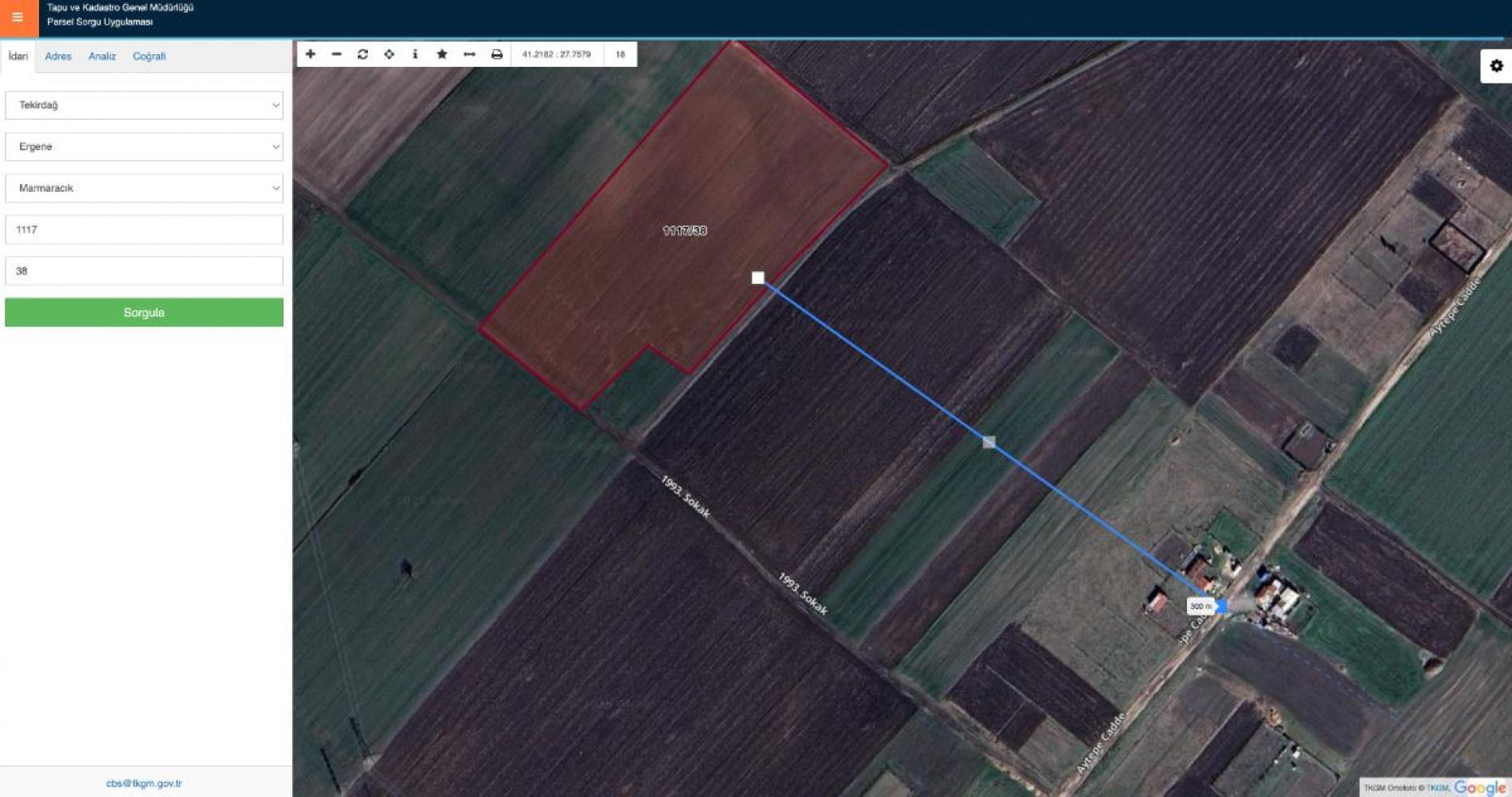Click the refresh map icon
The image size is (1512, 797).
(x=363, y=54)
